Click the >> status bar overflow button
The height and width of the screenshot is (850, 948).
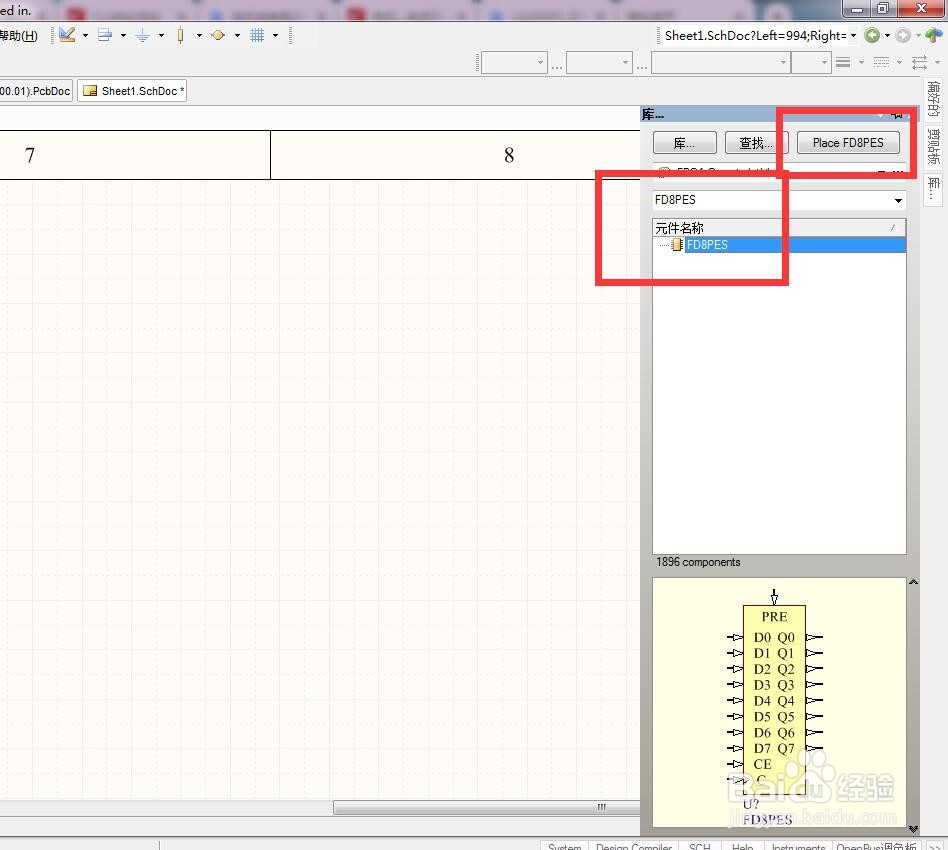click(935, 846)
